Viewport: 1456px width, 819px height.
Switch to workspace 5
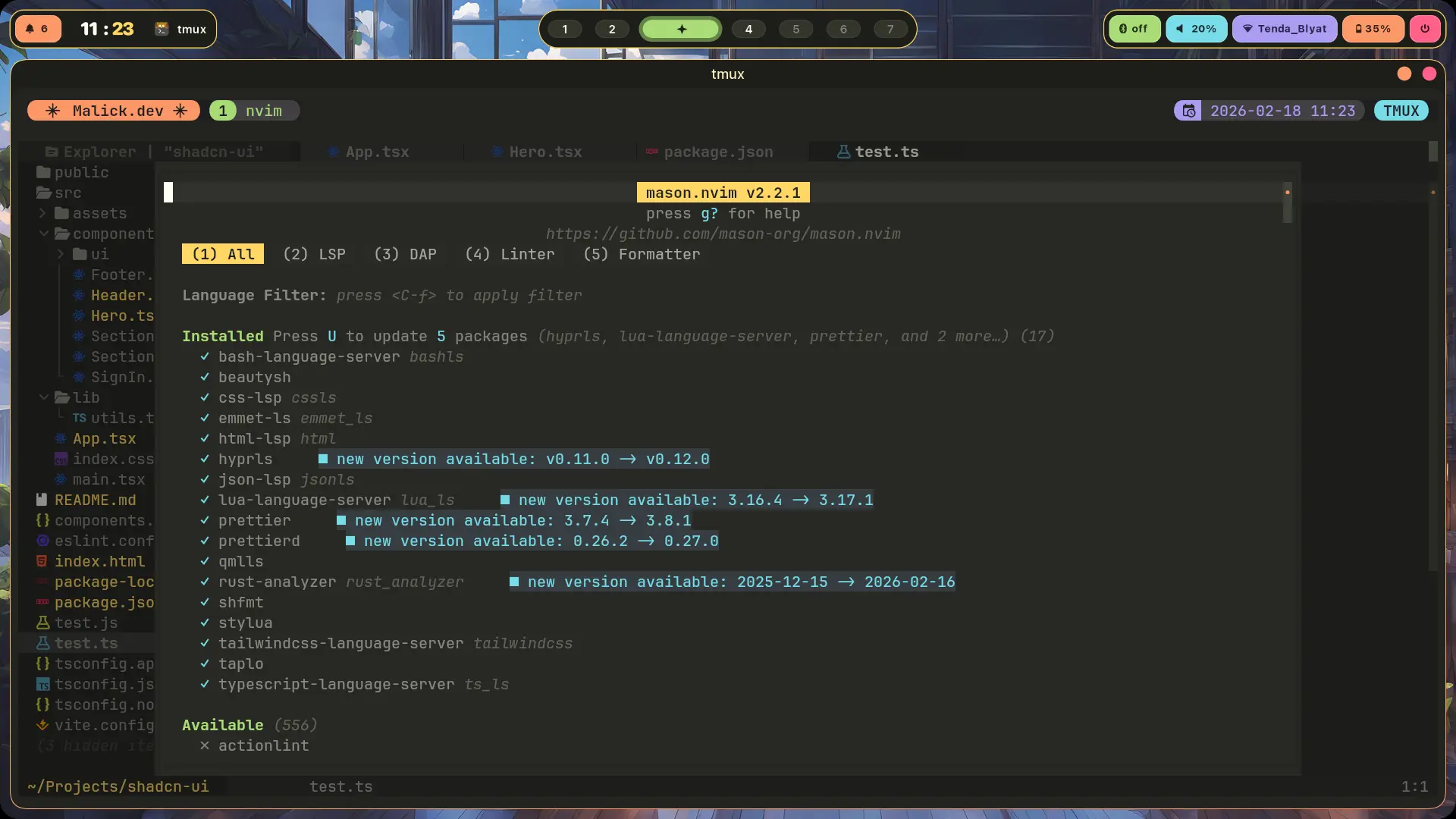pyautogui.click(x=795, y=29)
